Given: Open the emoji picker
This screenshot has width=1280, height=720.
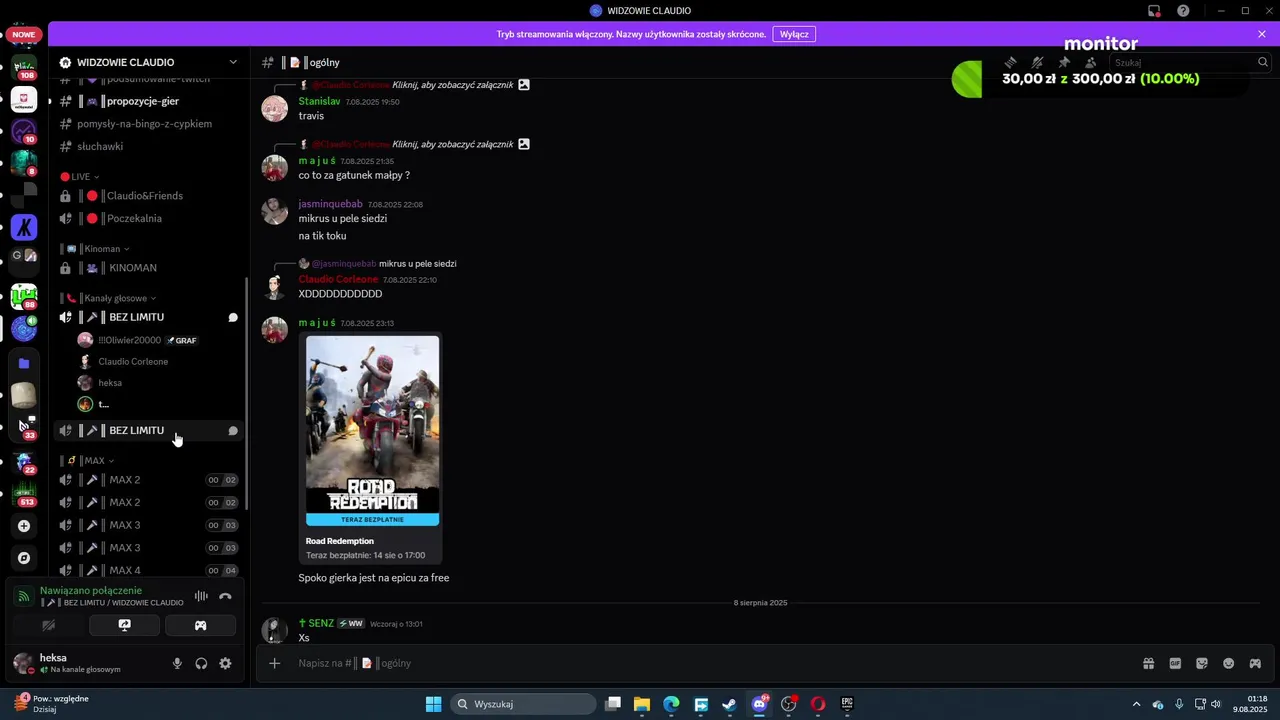Looking at the screenshot, I should (x=1229, y=663).
